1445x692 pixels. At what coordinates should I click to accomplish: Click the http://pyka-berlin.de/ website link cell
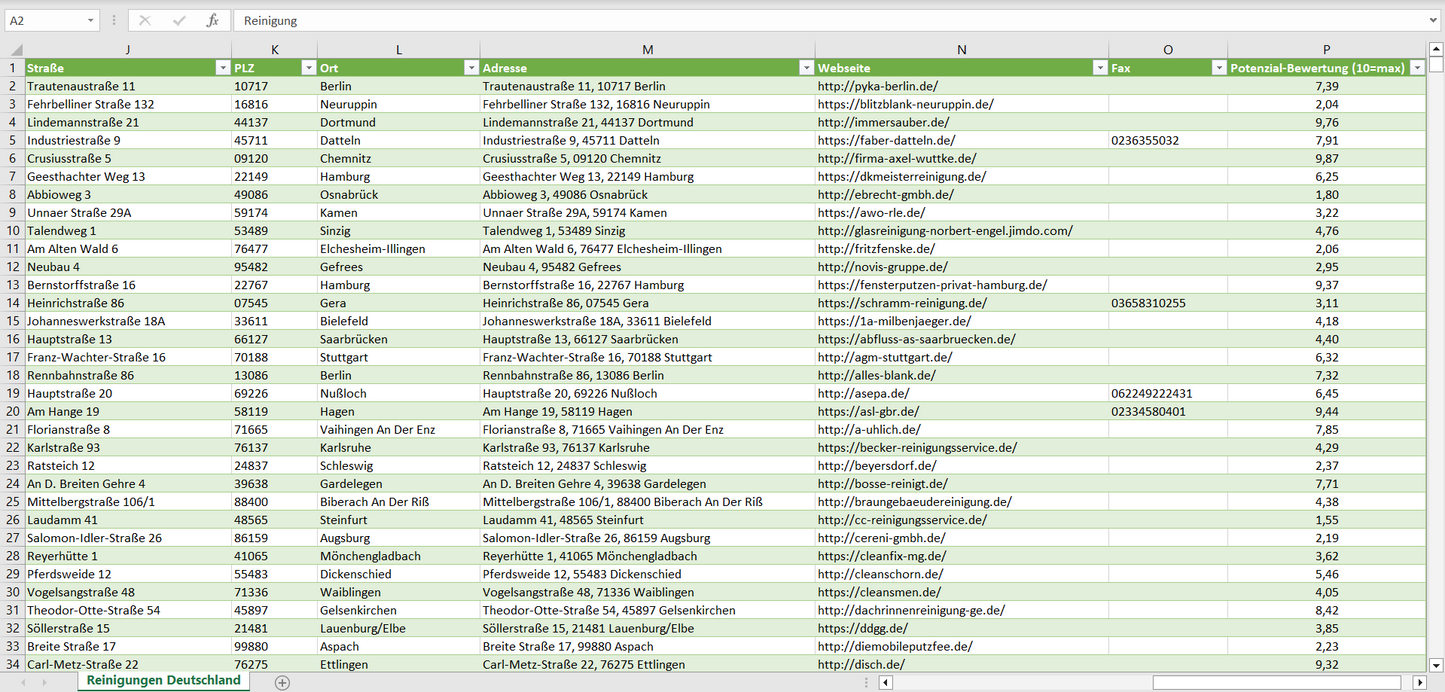point(877,86)
